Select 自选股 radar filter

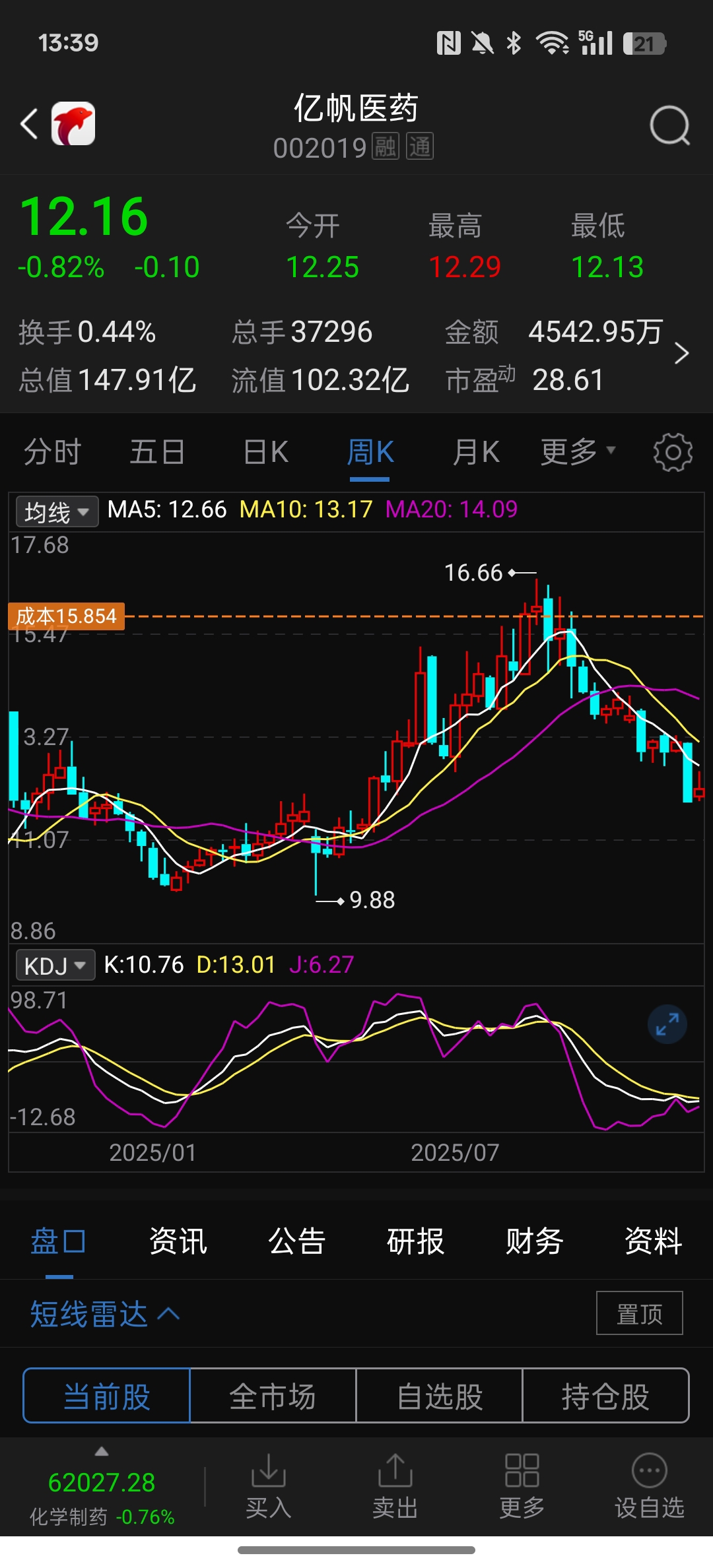440,1396
